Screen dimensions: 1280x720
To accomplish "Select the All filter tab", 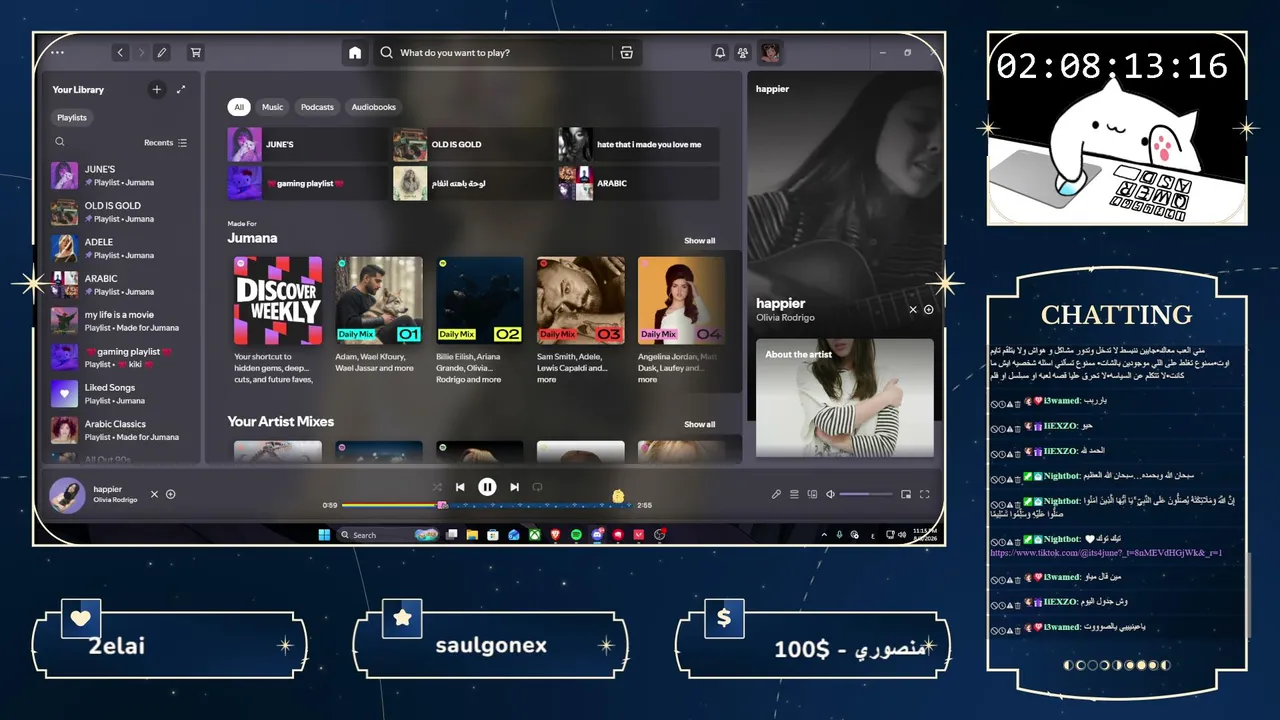I will (x=239, y=107).
